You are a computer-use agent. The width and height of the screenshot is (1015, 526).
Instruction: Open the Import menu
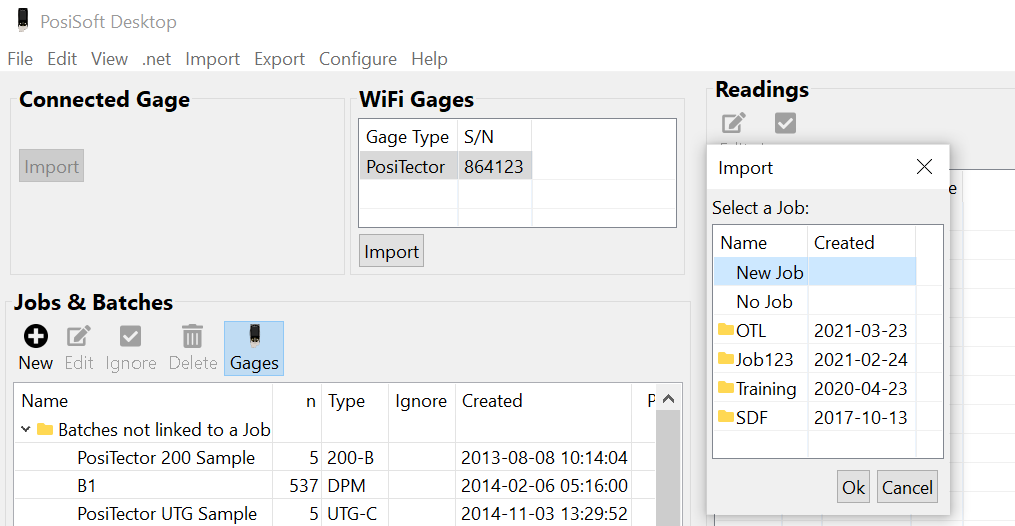[x=212, y=59]
